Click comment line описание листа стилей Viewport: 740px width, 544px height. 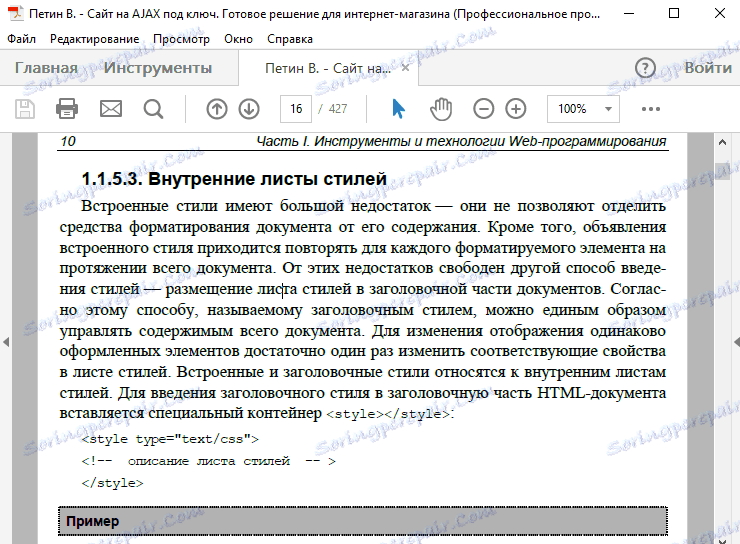[209, 461]
